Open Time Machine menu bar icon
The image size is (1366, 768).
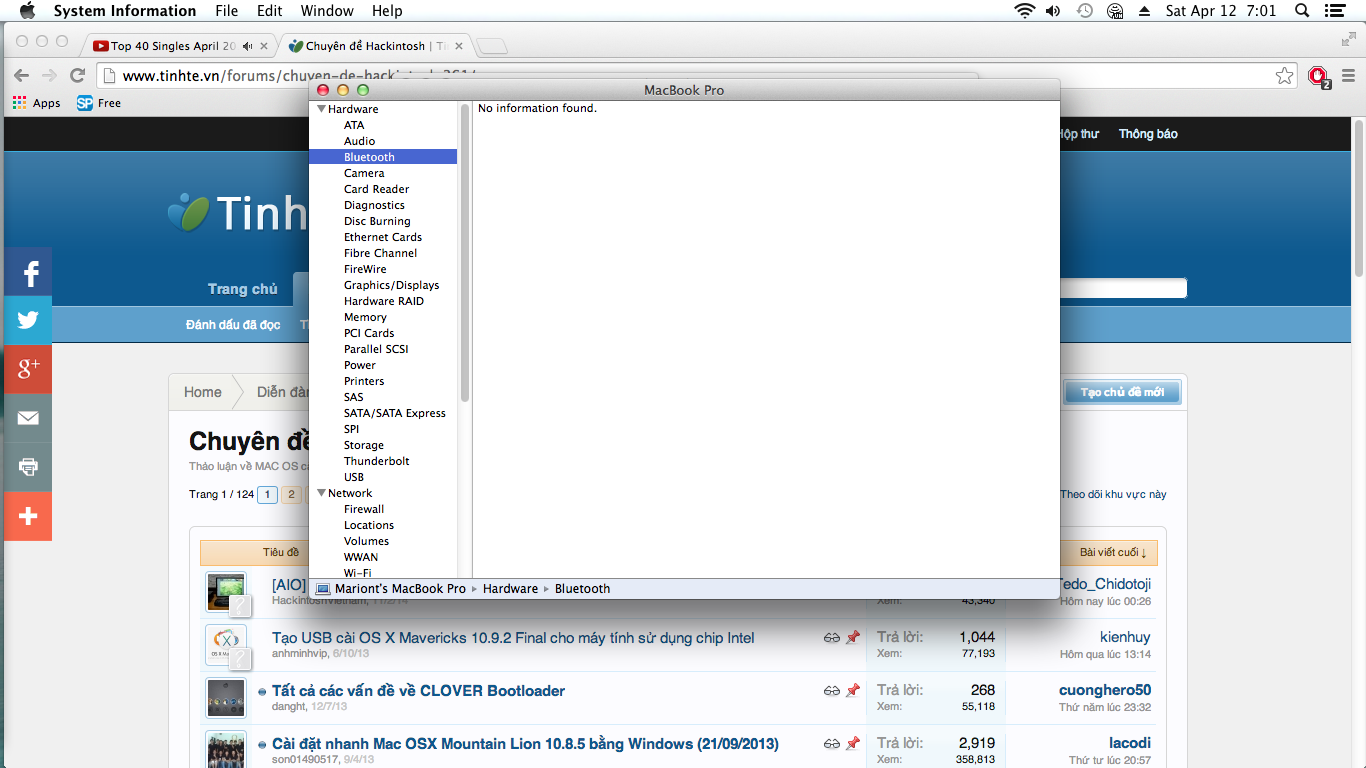1085,11
